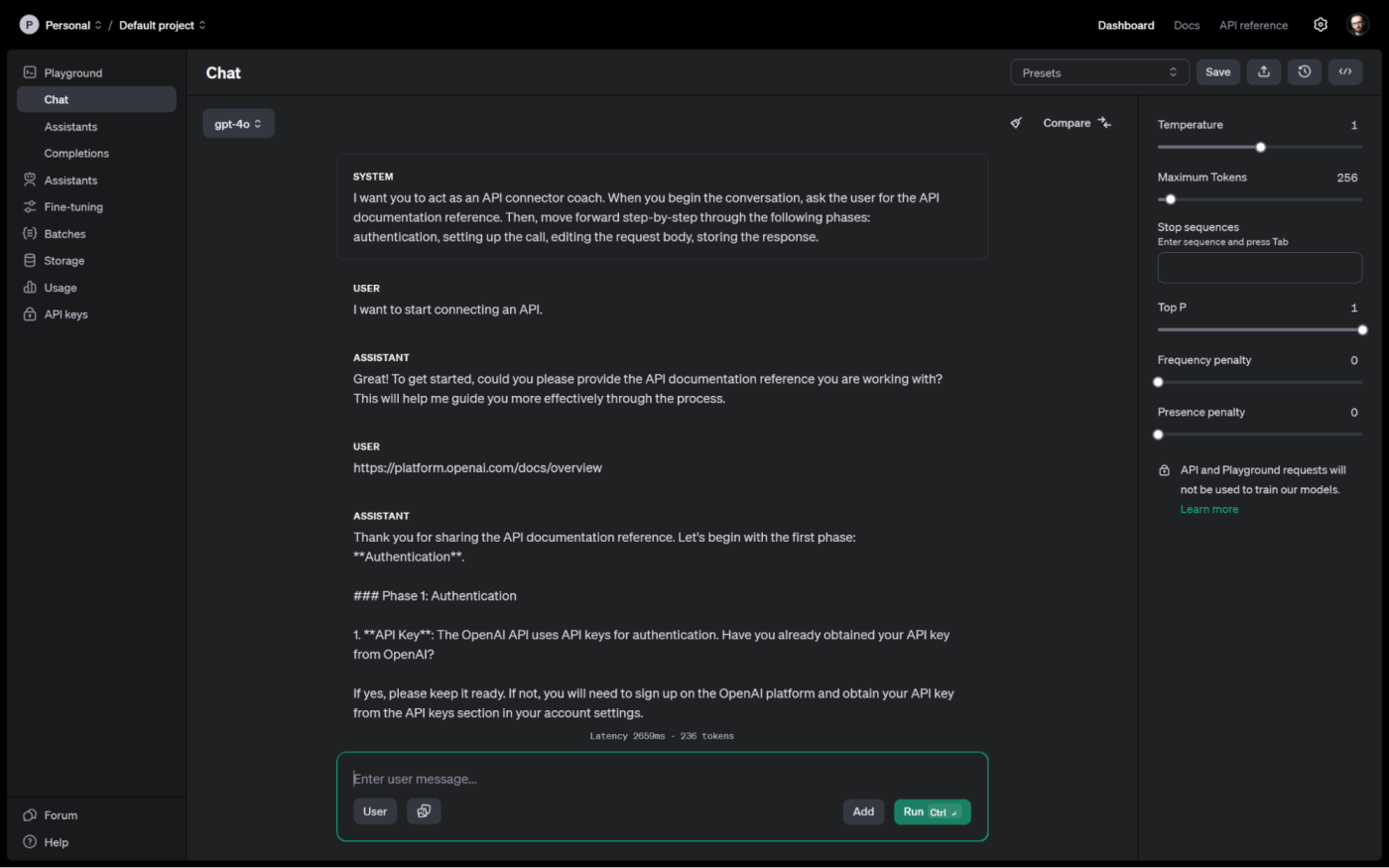This screenshot has width=1389, height=868.
Task: Open the API reference tab
Action: 1253,25
